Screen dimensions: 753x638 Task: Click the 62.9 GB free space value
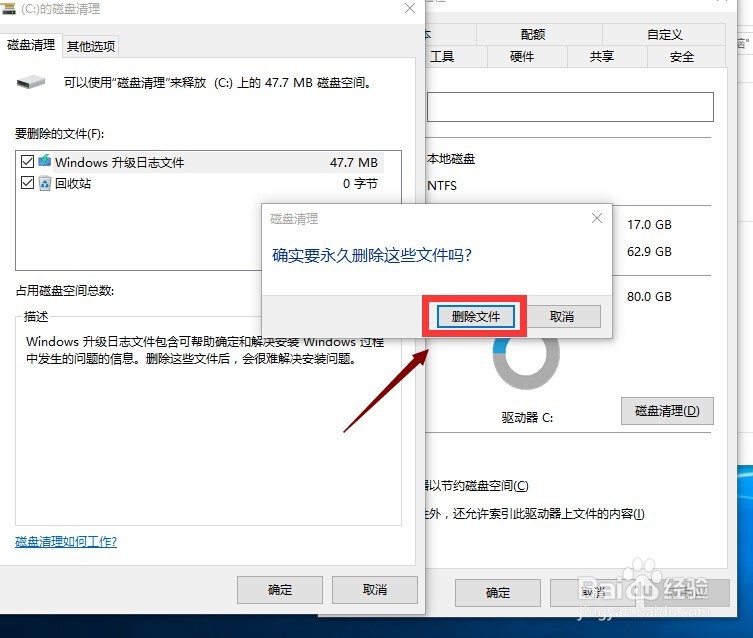click(x=649, y=252)
